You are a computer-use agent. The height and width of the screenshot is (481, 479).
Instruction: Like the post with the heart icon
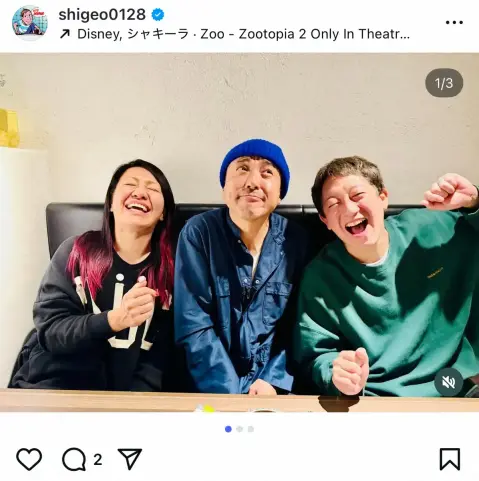pyautogui.click(x=29, y=459)
